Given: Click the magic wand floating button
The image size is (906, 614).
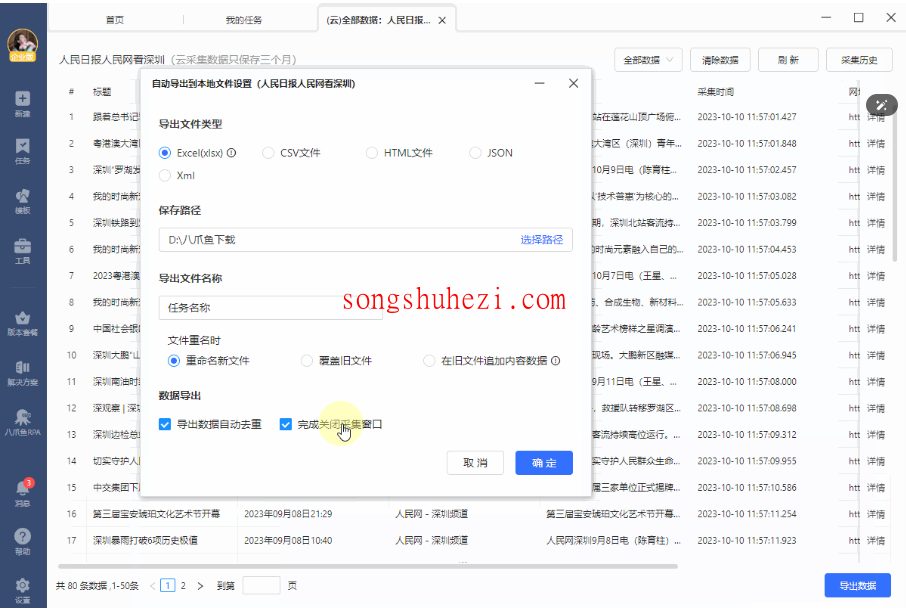Looking at the screenshot, I should coord(881,105).
